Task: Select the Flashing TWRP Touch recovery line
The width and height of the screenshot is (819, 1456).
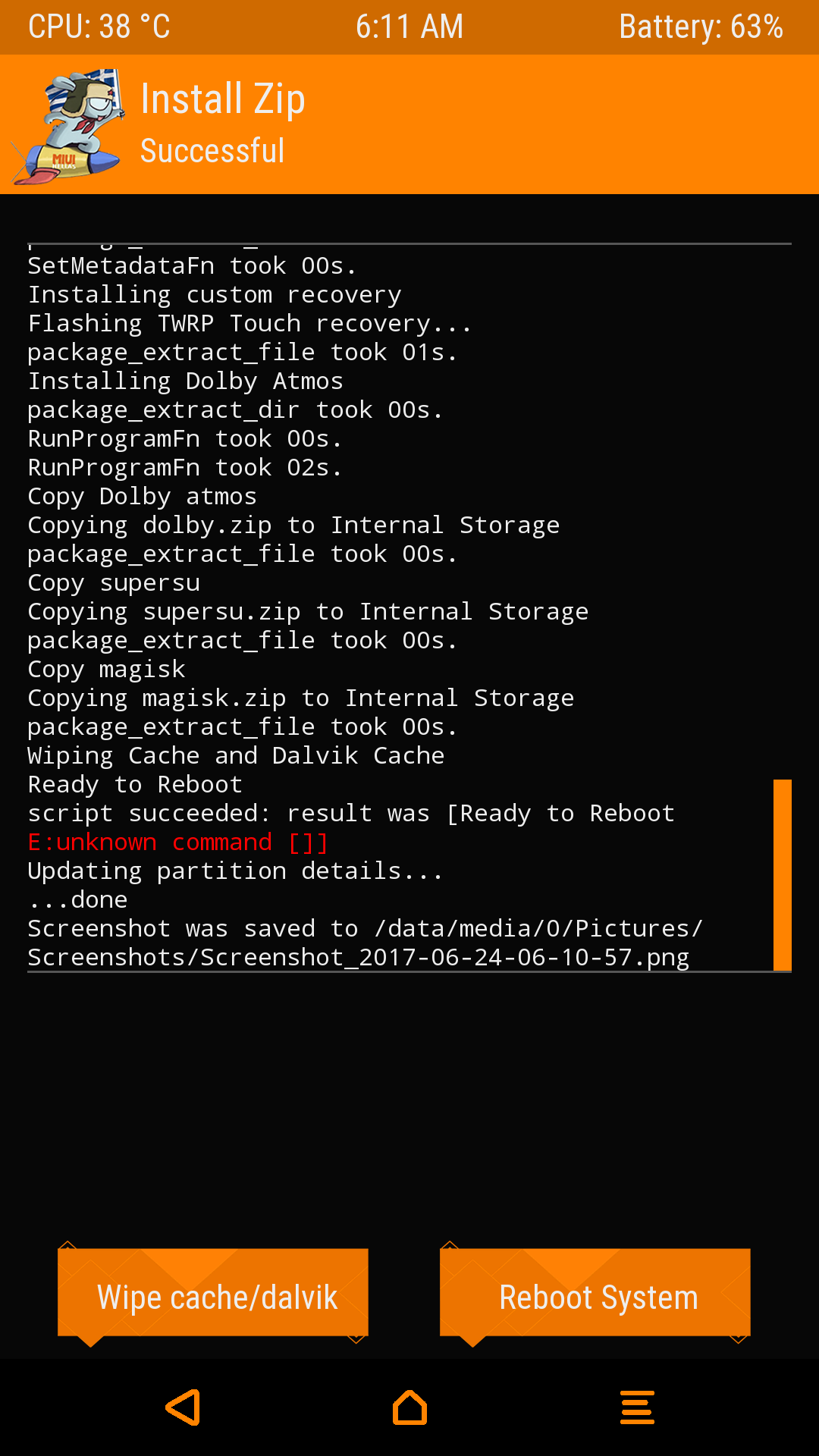Action: click(249, 324)
